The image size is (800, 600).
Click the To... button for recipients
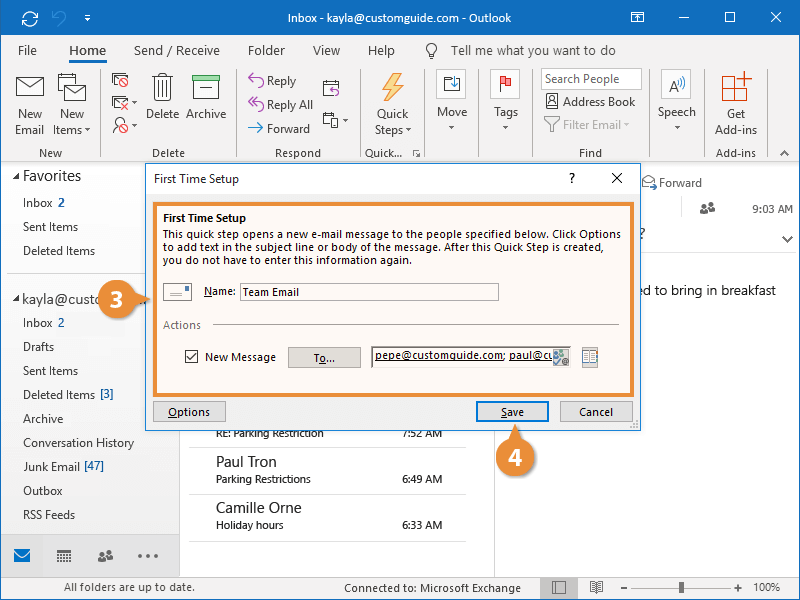click(x=324, y=357)
